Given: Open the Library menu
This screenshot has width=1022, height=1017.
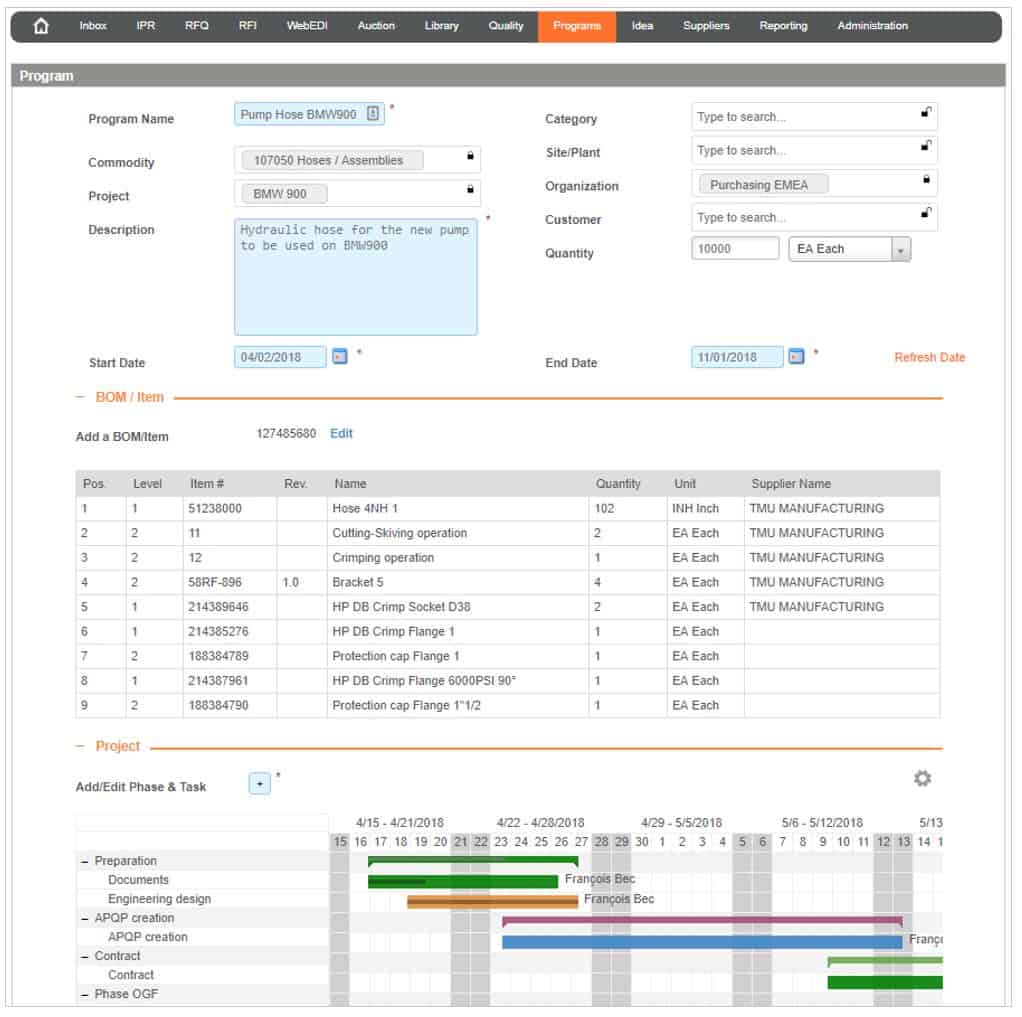Looking at the screenshot, I should [444, 26].
